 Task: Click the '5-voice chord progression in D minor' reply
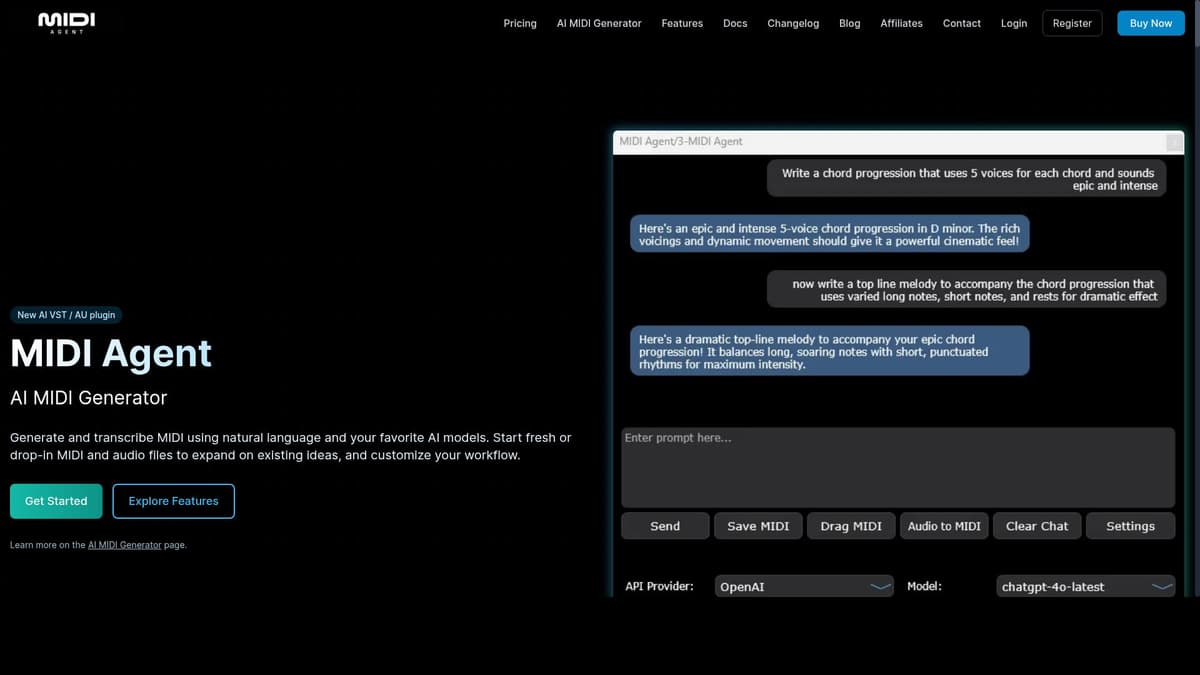pyautogui.click(x=829, y=235)
